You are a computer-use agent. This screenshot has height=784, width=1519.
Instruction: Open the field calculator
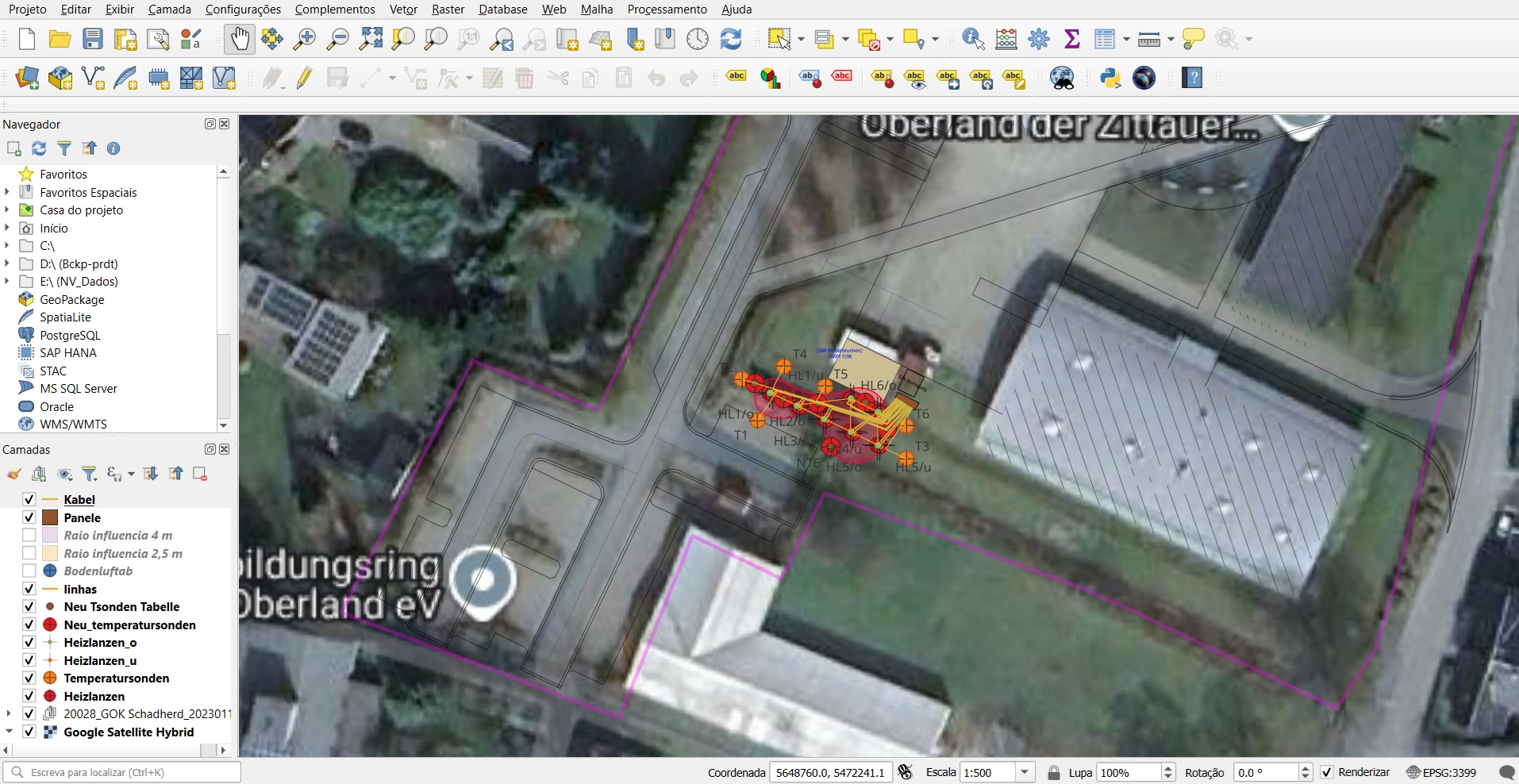[1006, 38]
